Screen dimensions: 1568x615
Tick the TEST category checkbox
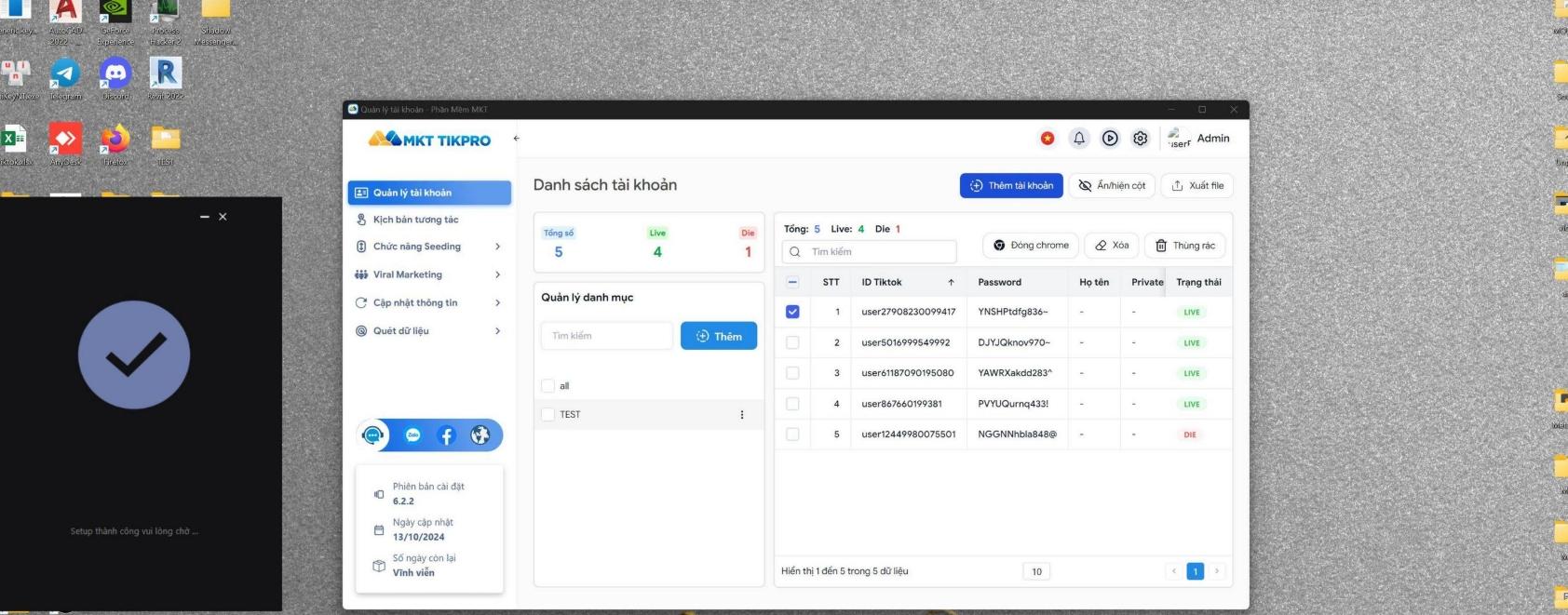point(547,415)
